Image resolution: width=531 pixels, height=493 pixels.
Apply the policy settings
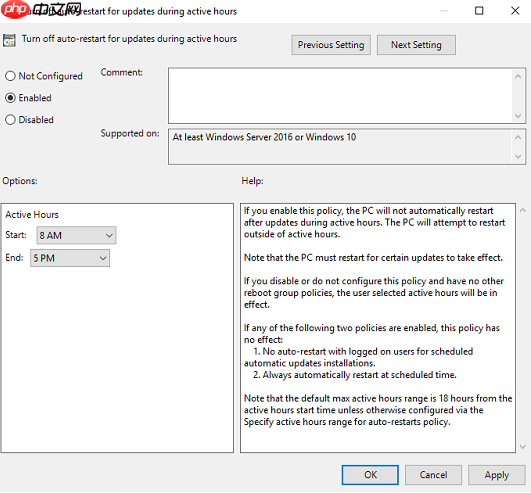click(x=496, y=475)
